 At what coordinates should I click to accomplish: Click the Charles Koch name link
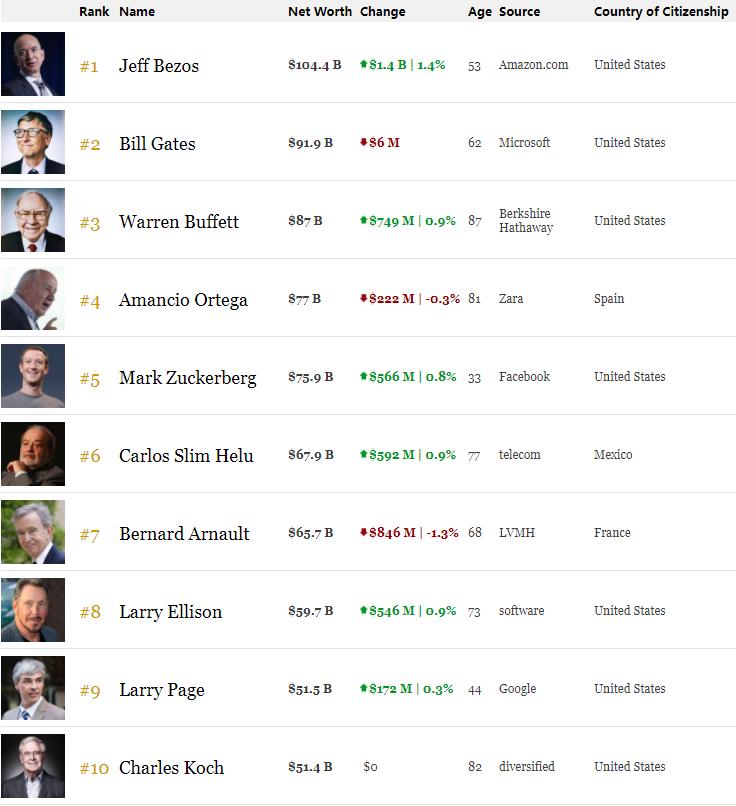pos(171,768)
